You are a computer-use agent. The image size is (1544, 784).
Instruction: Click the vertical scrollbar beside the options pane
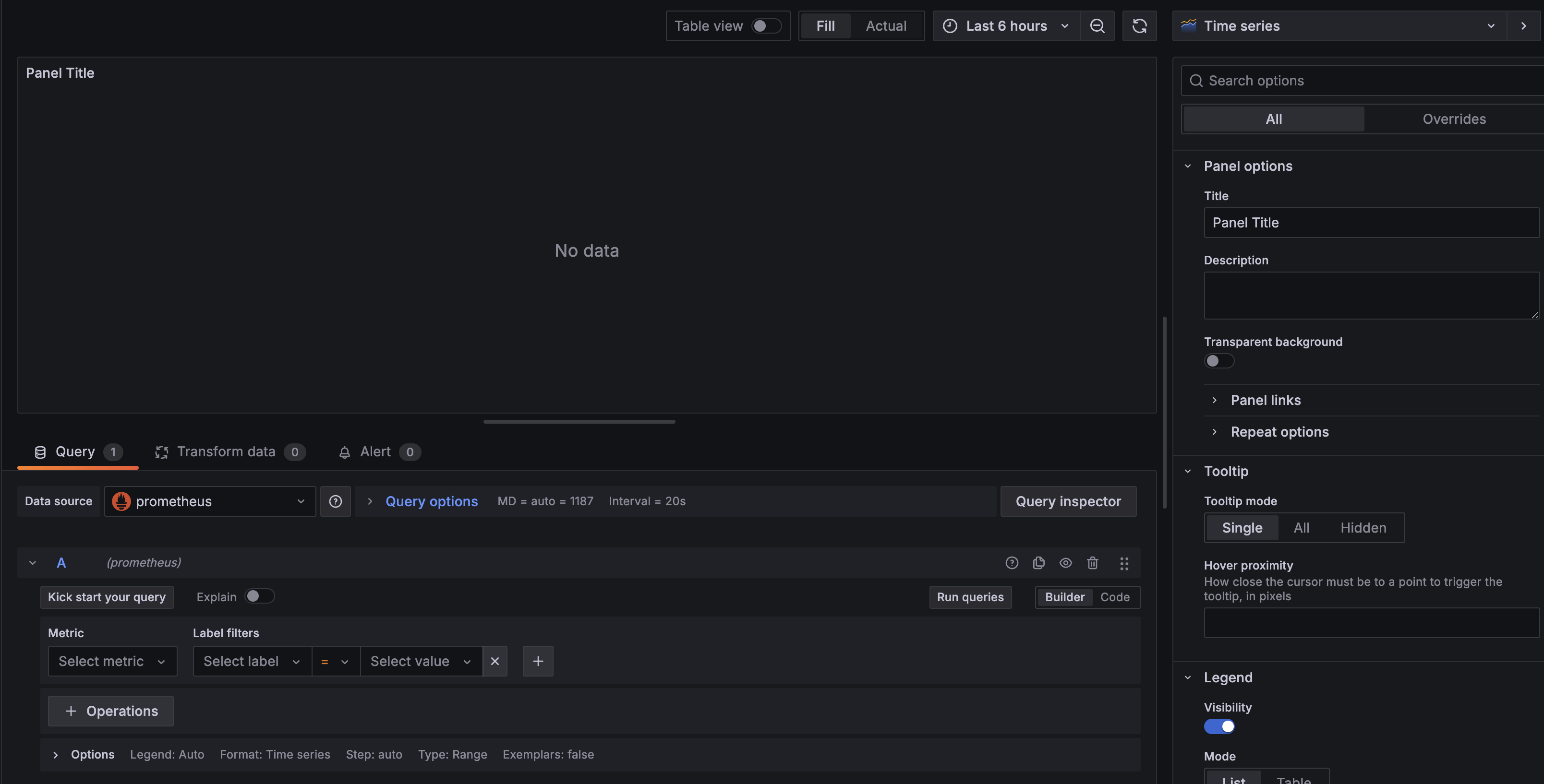[1165, 412]
